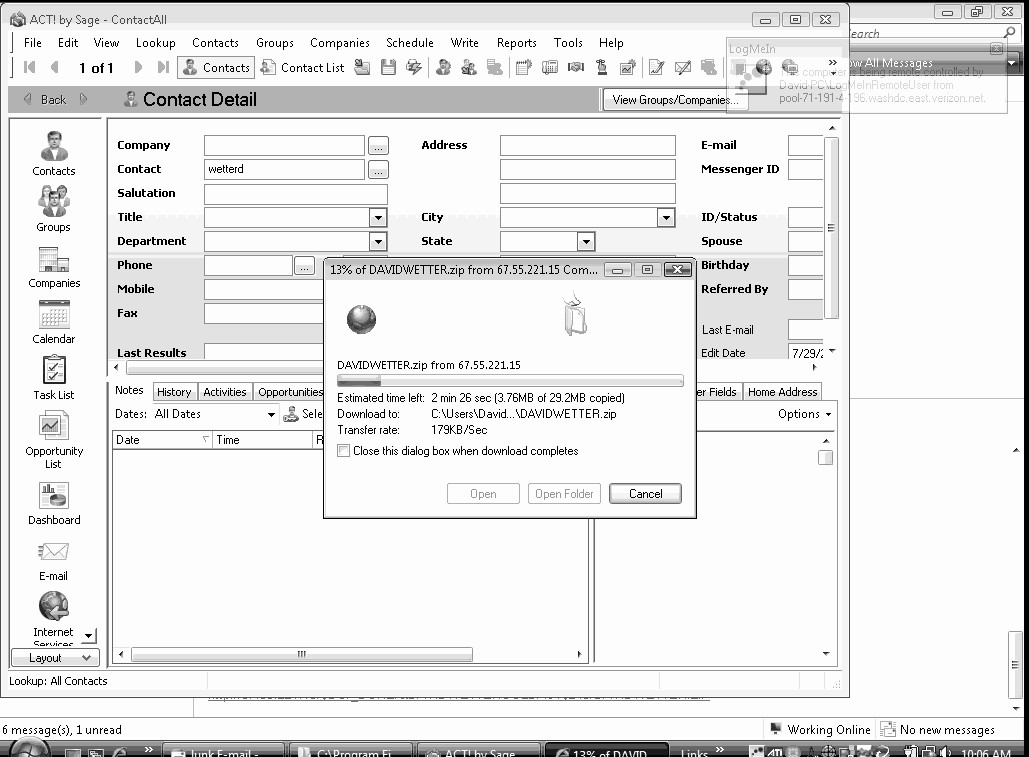This screenshot has width=1029, height=757.
Task: Click the toolbar overflow chevron
Action: [832, 62]
